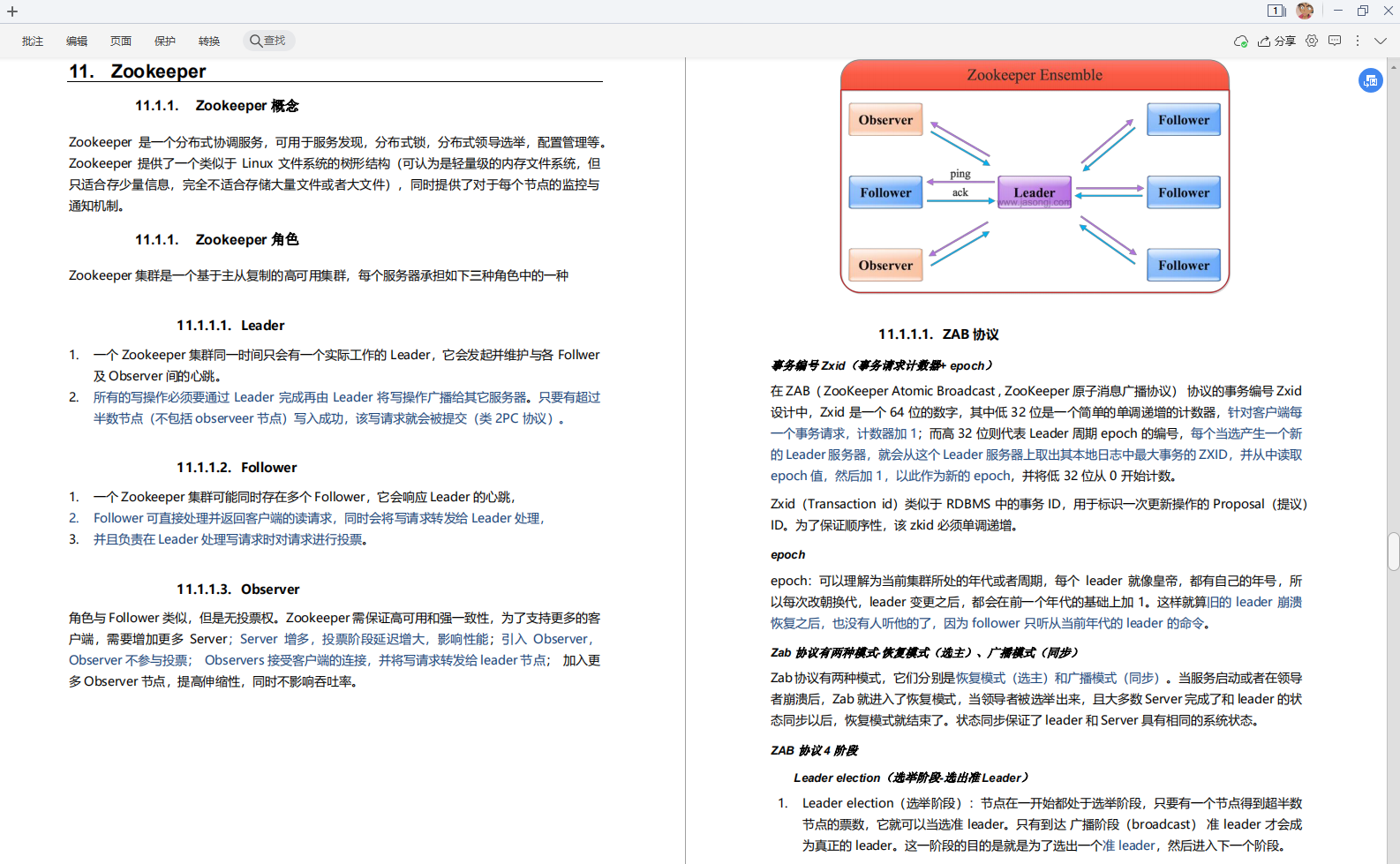Click the 查找 search box

pyautogui.click(x=268, y=41)
